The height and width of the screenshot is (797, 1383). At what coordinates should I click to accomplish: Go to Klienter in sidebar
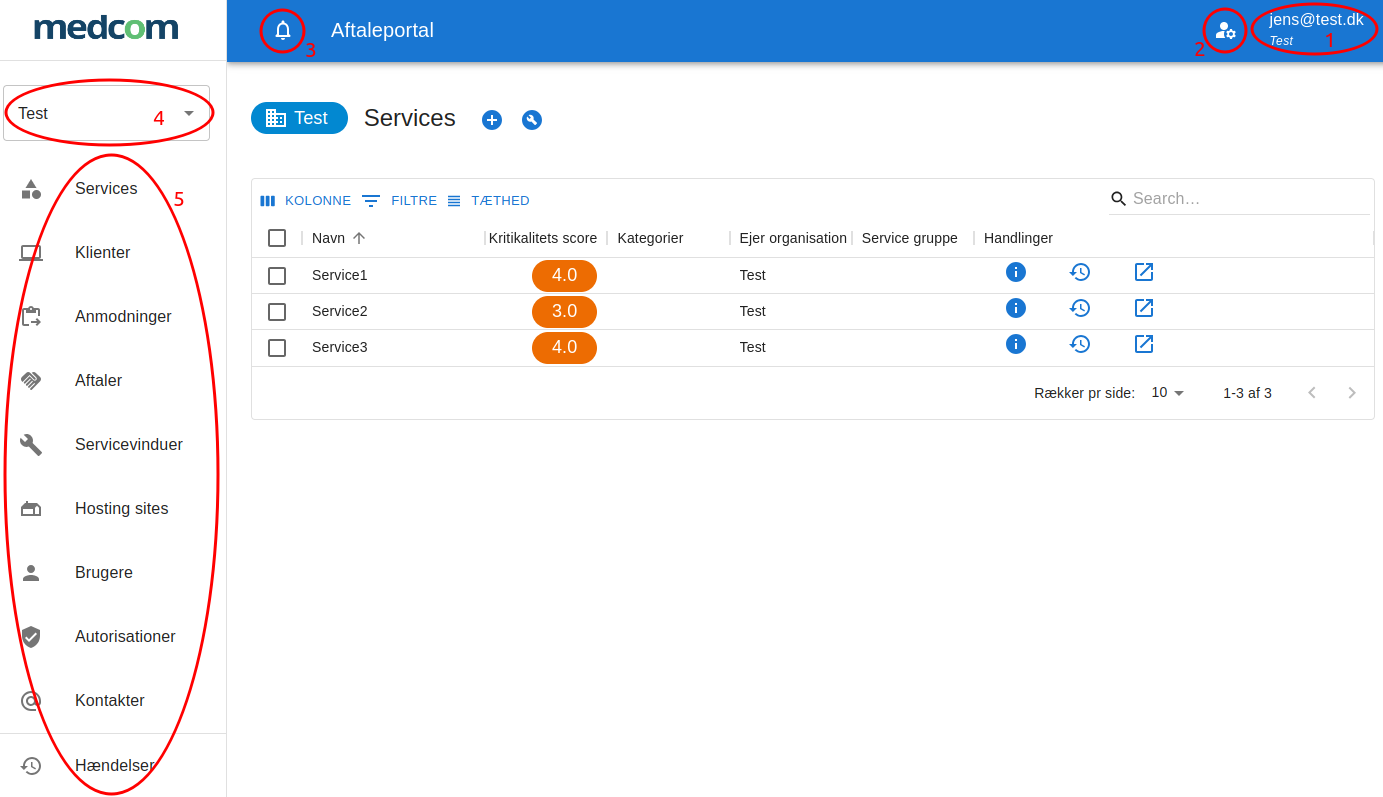tap(102, 253)
